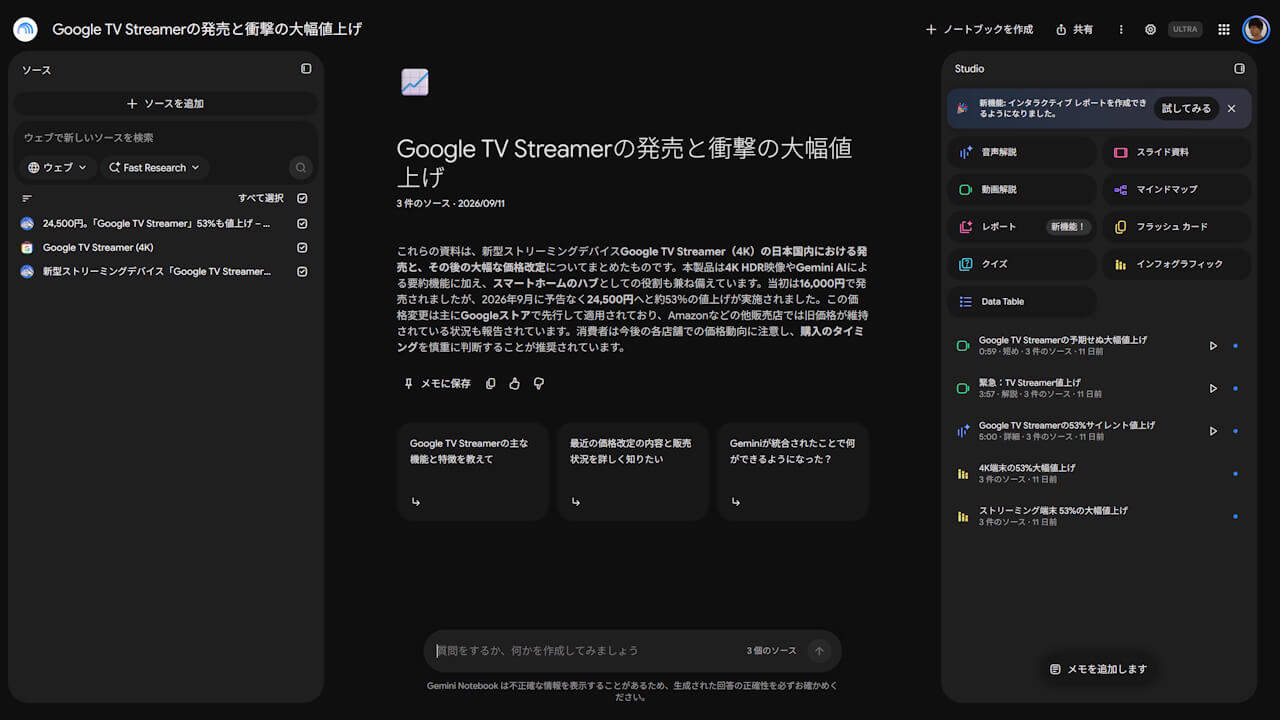Collapse the Studio panel with its icon
Viewport: 1280px width, 720px height.
click(1239, 69)
